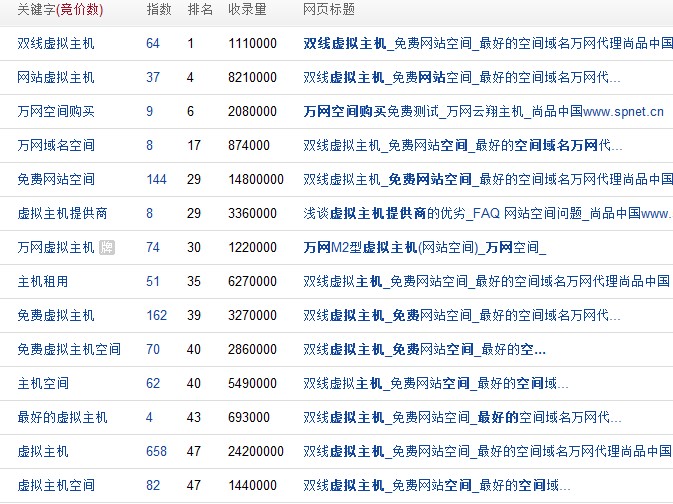Open keyword link 免费网站空间

[56, 179]
